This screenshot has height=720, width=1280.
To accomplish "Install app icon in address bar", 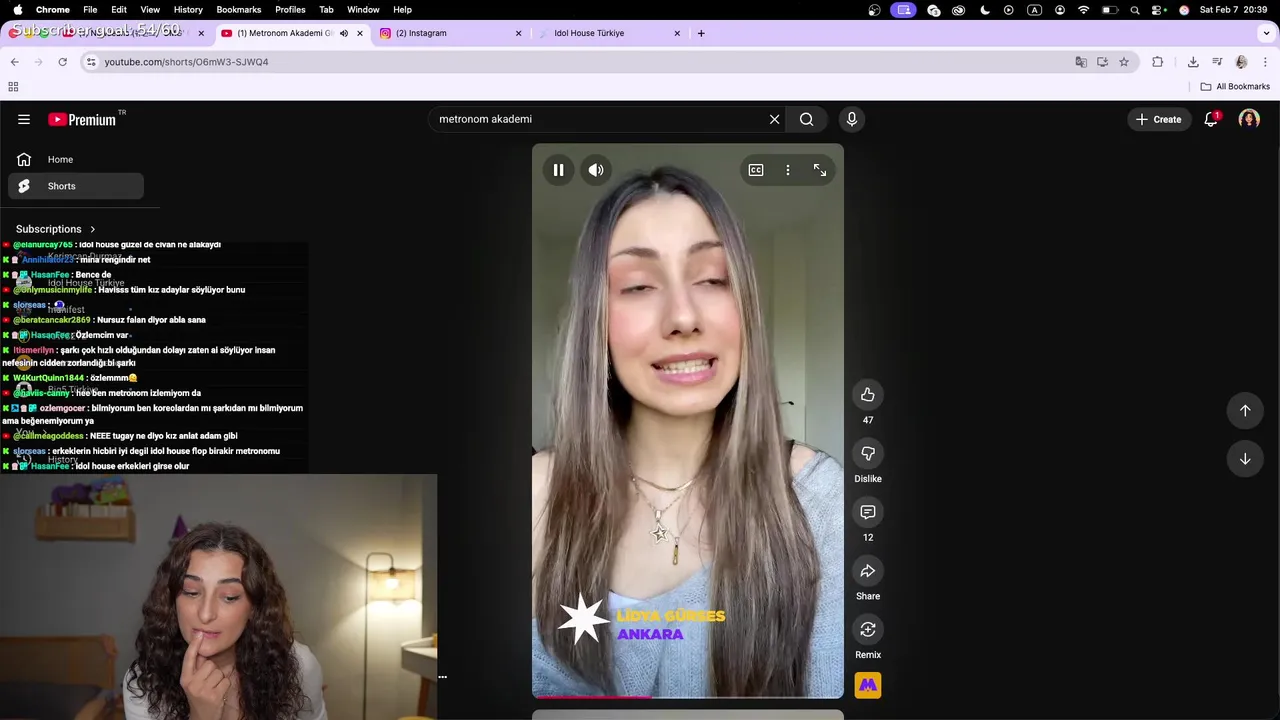I will point(1102,62).
